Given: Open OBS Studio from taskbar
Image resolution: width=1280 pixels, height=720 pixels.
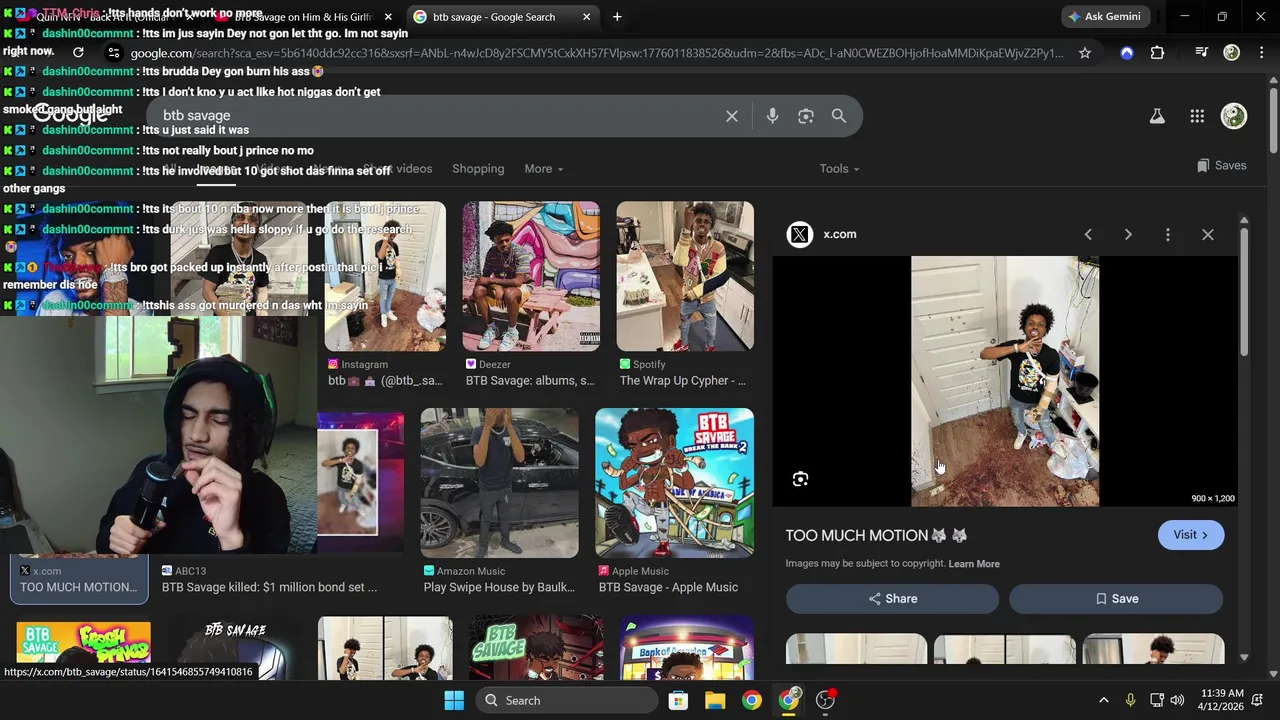Looking at the screenshot, I should point(826,700).
